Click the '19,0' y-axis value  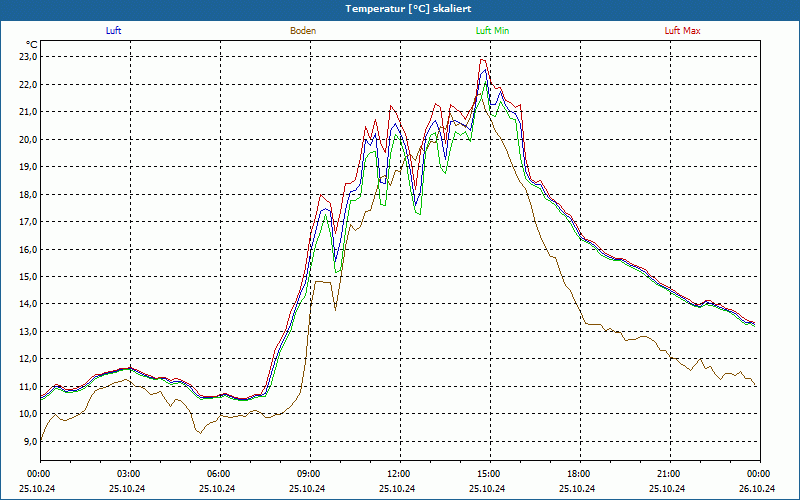click(29, 167)
